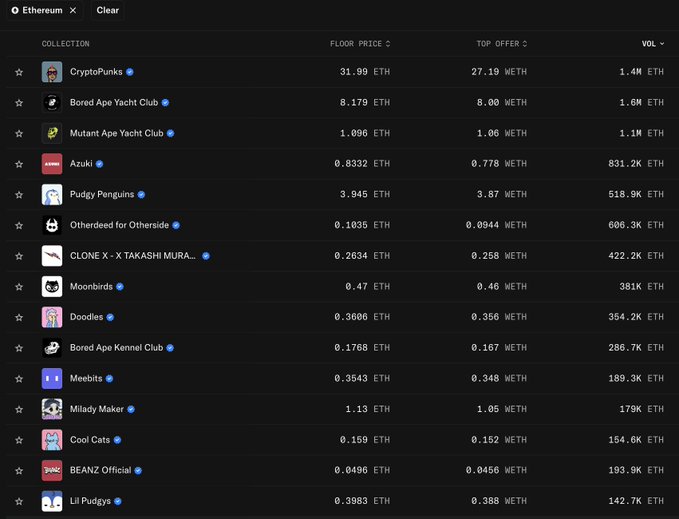Image resolution: width=679 pixels, height=519 pixels.
Task: Click the 193.9K ETH volume value
Action: [x=636, y=470]
